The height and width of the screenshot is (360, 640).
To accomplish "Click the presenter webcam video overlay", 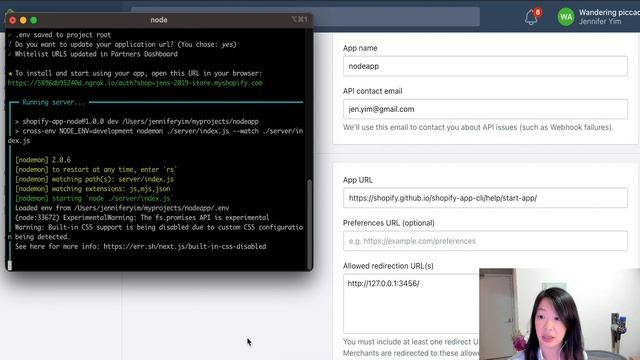I will (560, 314).
